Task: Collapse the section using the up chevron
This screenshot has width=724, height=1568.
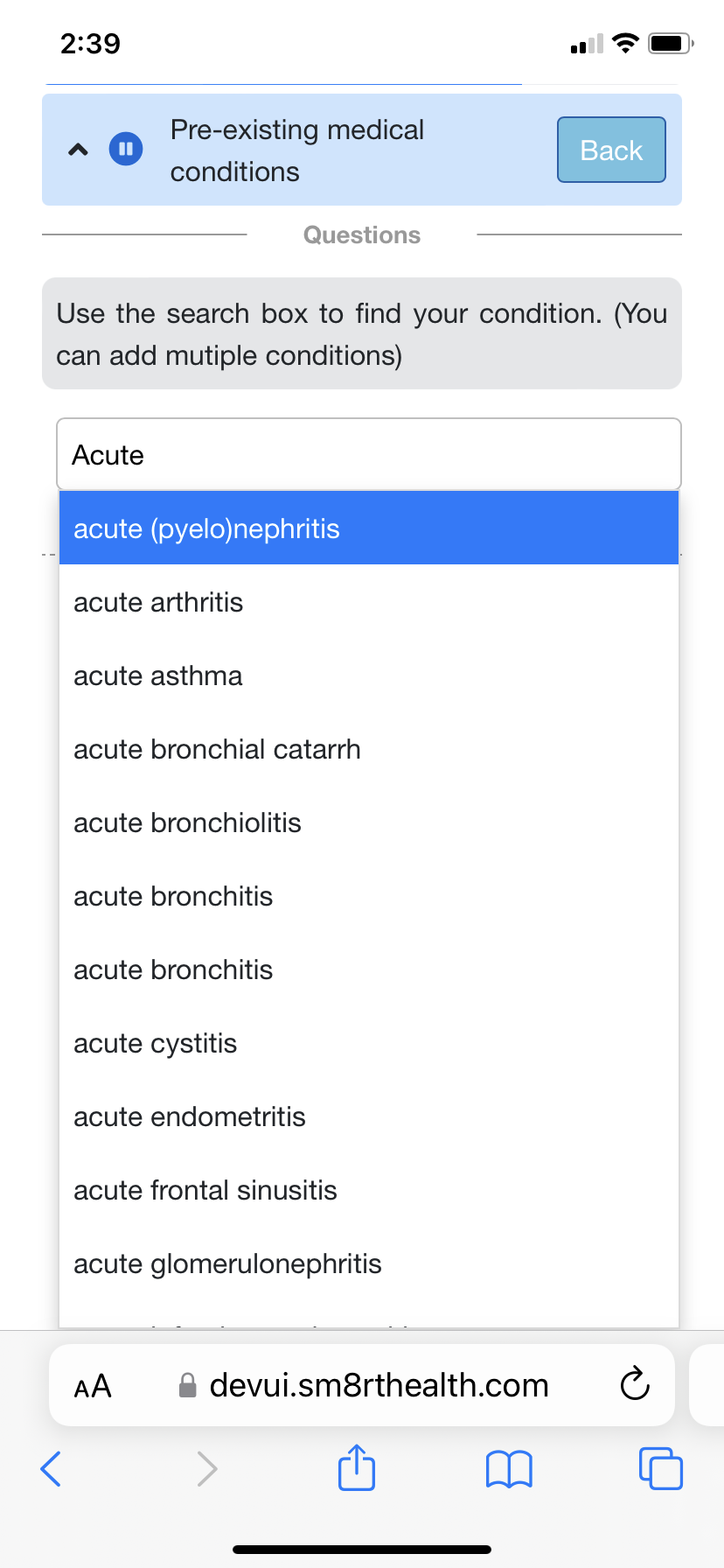Action: point(78,150)
